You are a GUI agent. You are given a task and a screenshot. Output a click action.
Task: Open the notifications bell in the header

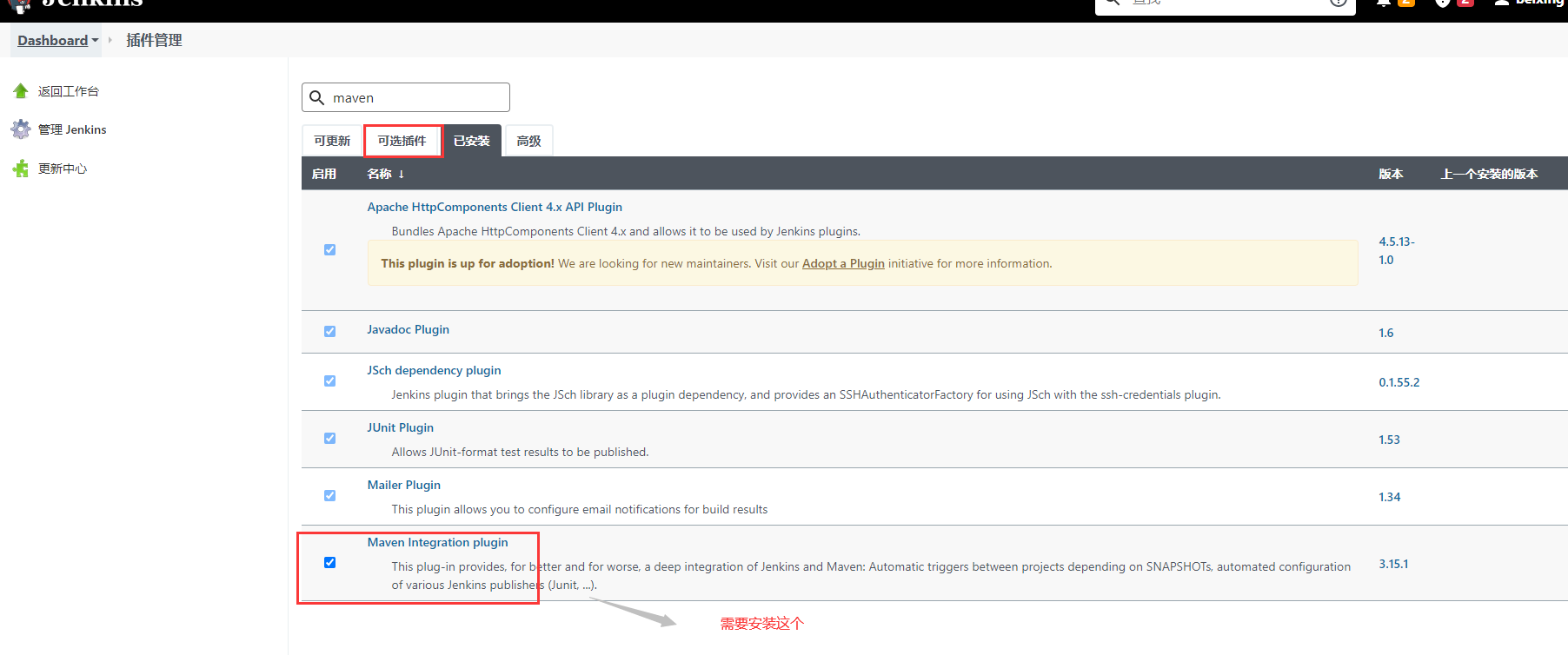1383,3
